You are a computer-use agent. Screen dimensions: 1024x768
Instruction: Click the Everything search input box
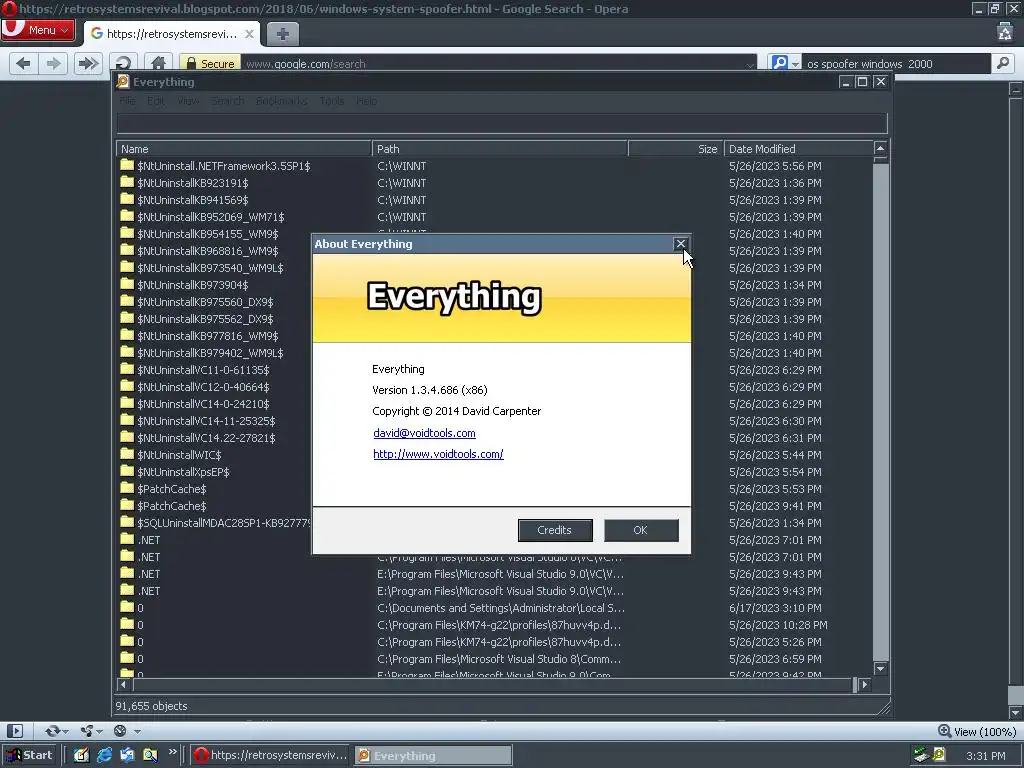point(502,123)
